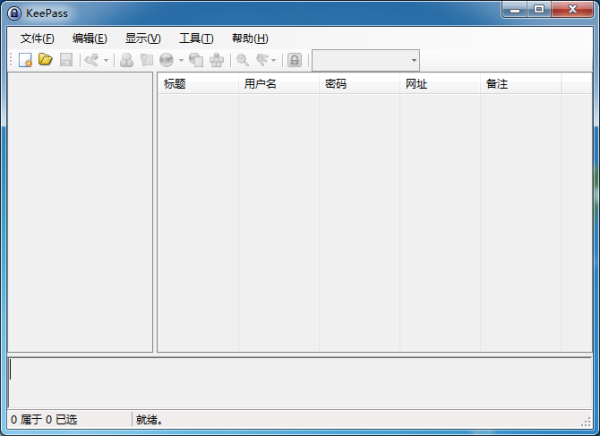Viewport: 600px width, 436px height.
Task: Click the Perform Auto-Type icon
Action: (x=217, y=60)
